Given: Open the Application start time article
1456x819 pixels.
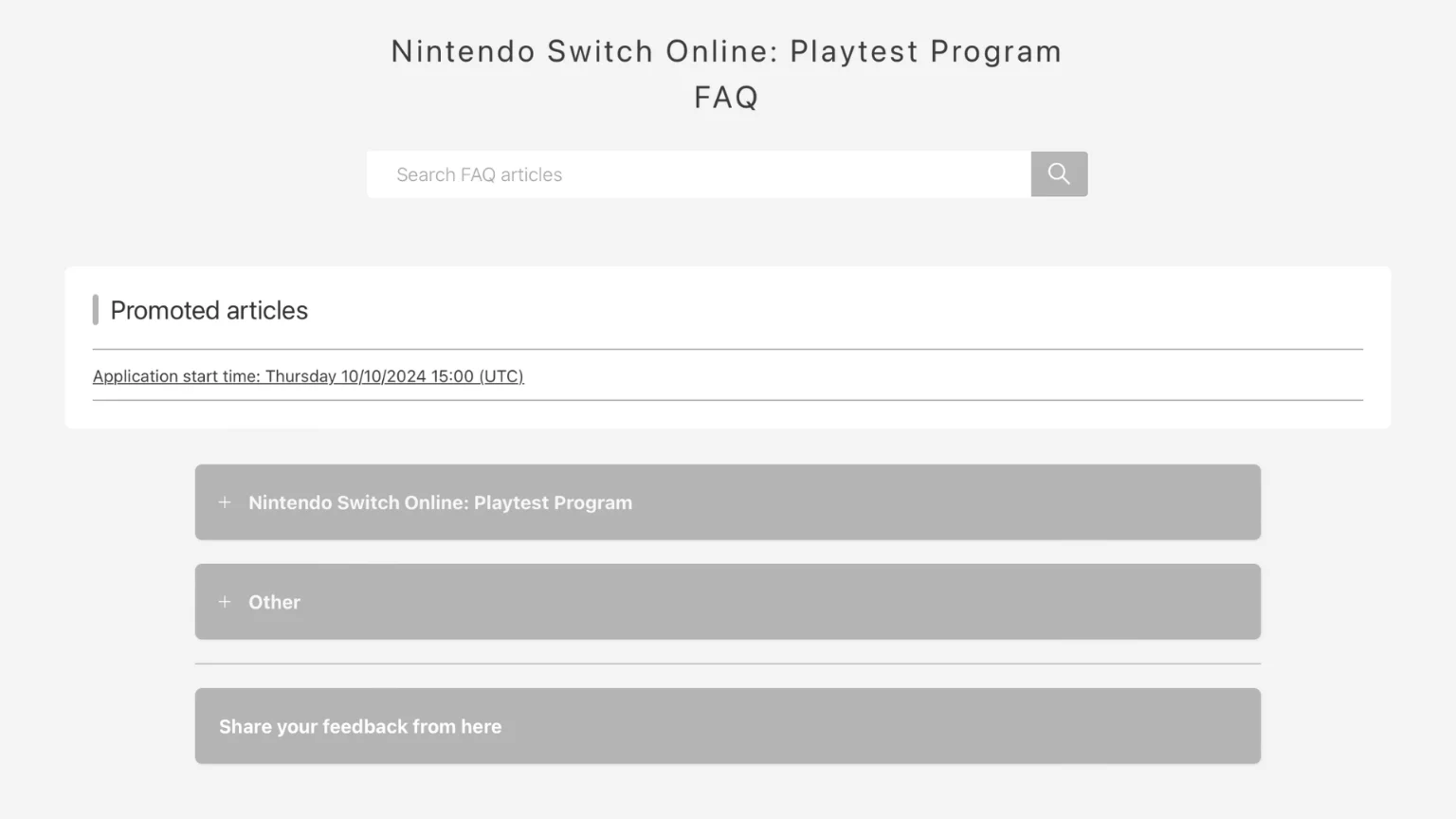Looking at the screenshot, I should point(308,376).
